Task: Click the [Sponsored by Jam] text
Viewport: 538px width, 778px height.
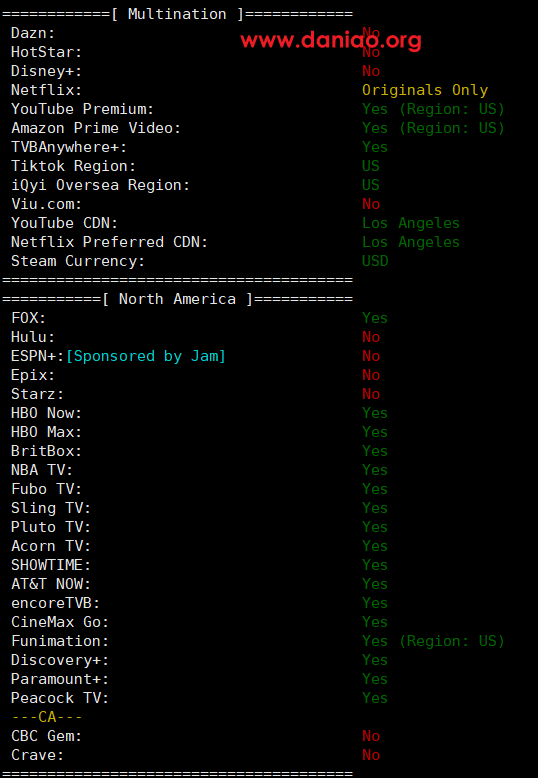Action: (146, 356)
